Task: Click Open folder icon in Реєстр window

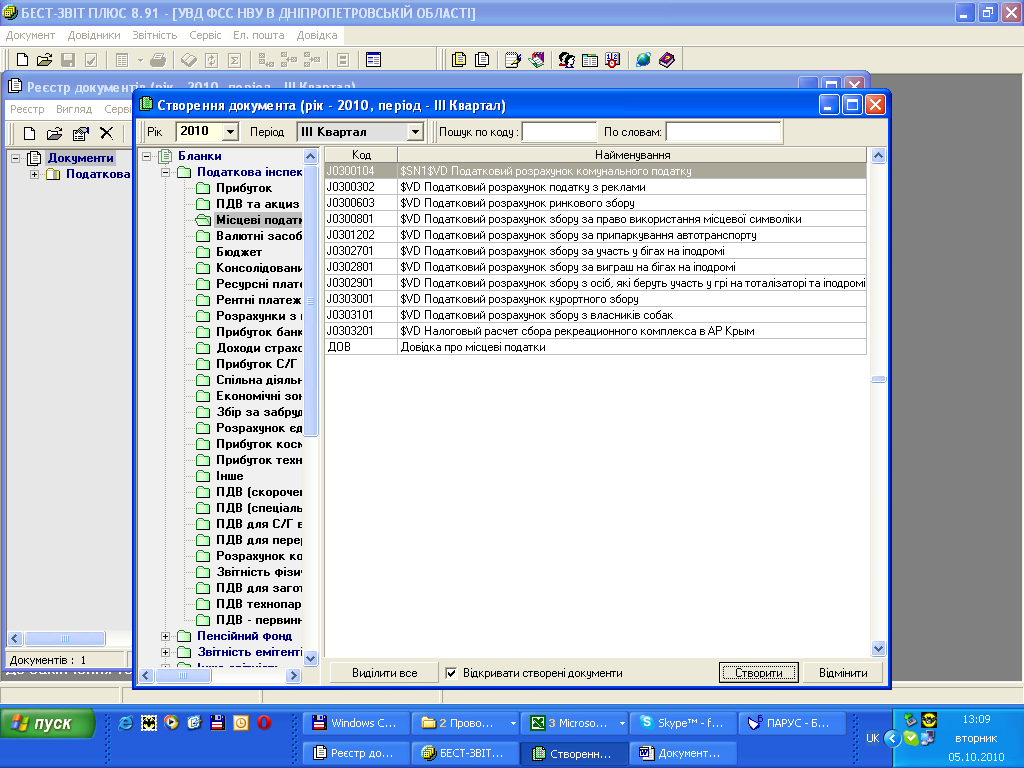Action: click(54, 134)
